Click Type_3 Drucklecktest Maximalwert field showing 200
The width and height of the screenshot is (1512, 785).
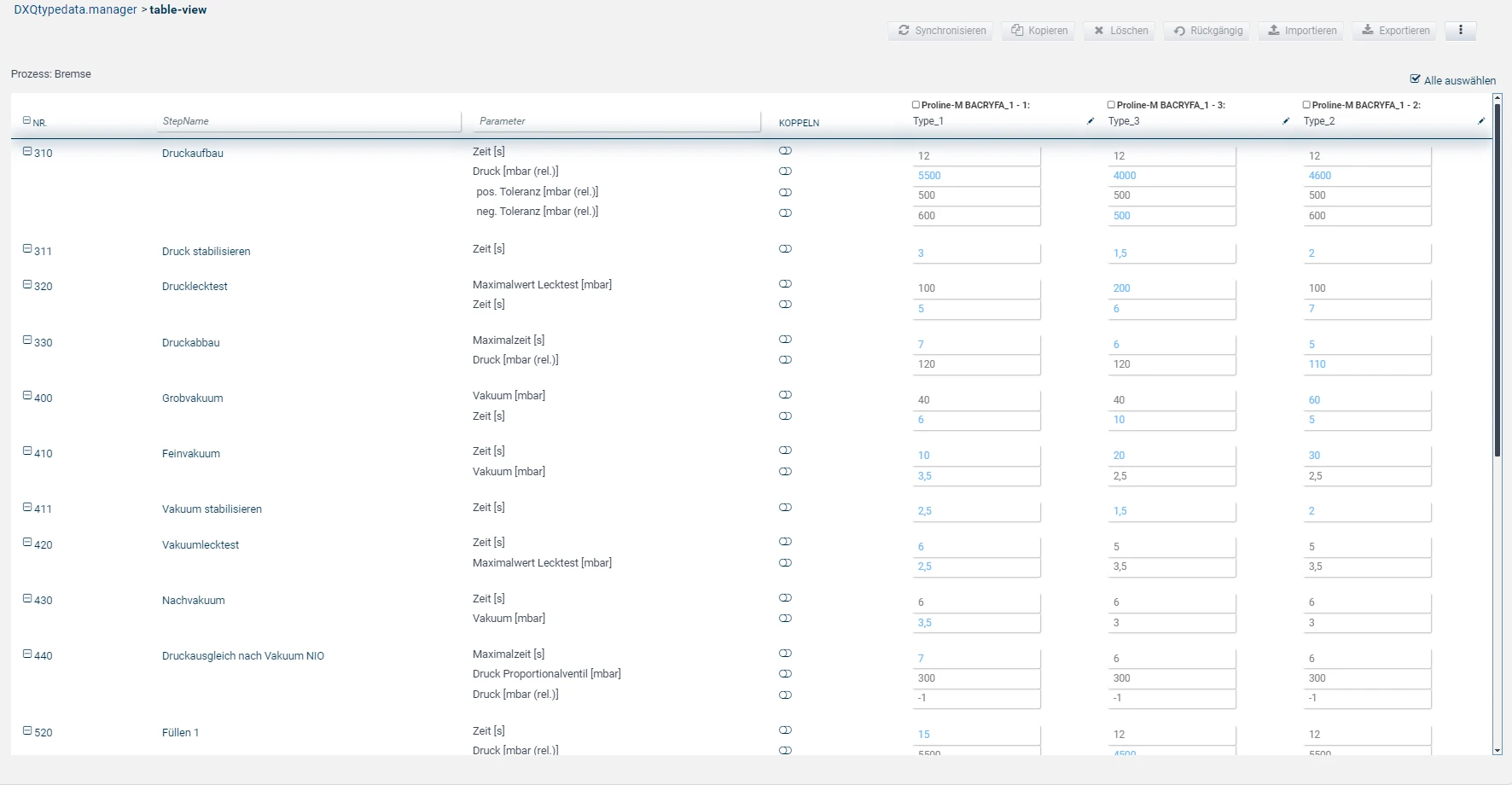tap(1172, 288)
